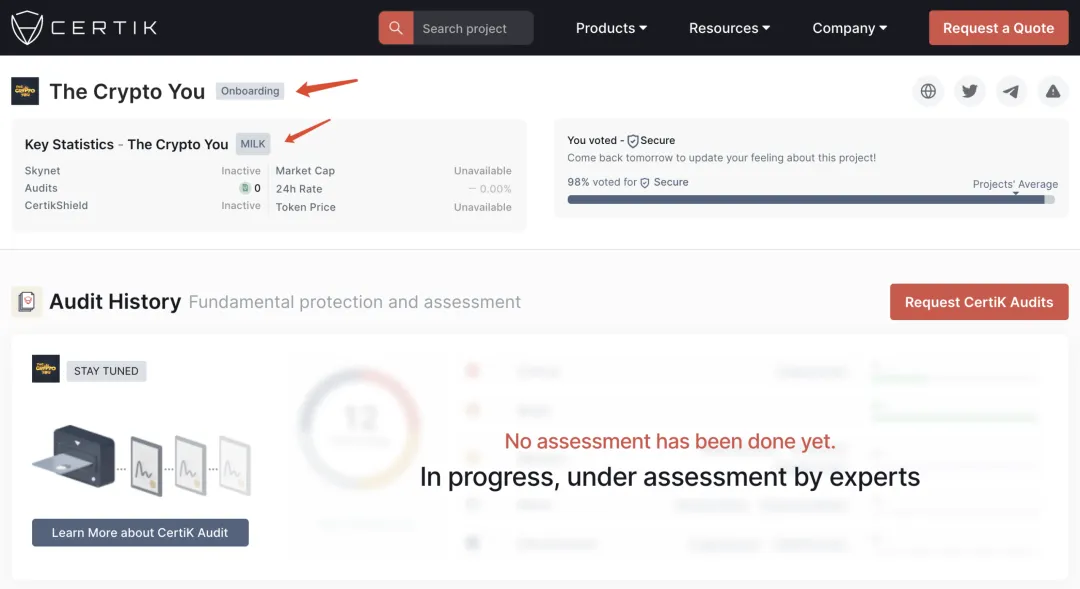
Task: Click the 24h Rate 0.00% value
Action: tap(490, 189)
